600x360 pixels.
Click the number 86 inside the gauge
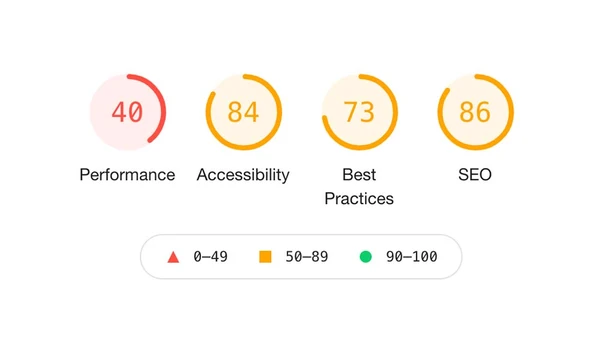click(475, 112)
